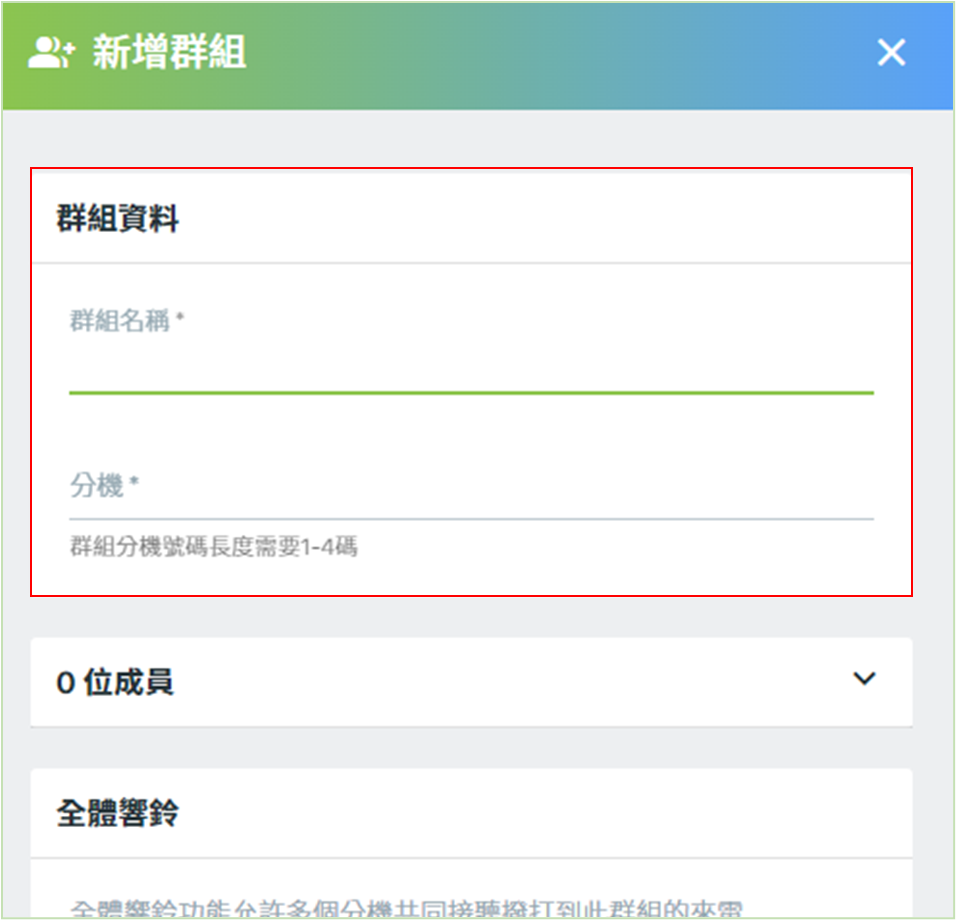Viewport: 956px width, 920px height.
Task: Click the 分機 floating label
Action: click(96, 486)
